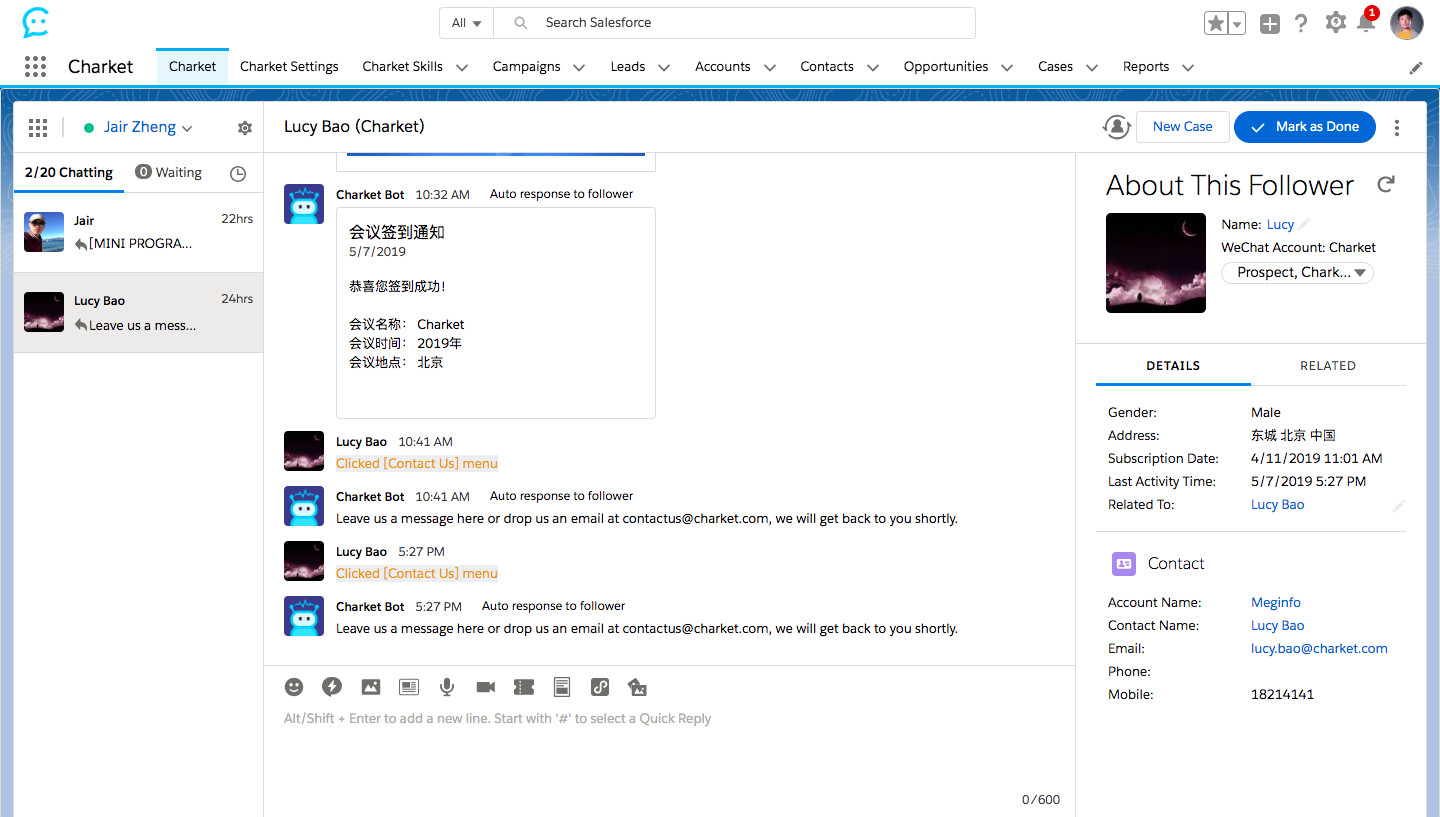The width and height of the screenshot is (1440, 817).
Task: Open the Charket Settings tab
Action: pyautogui.click(x=289, y=67)
